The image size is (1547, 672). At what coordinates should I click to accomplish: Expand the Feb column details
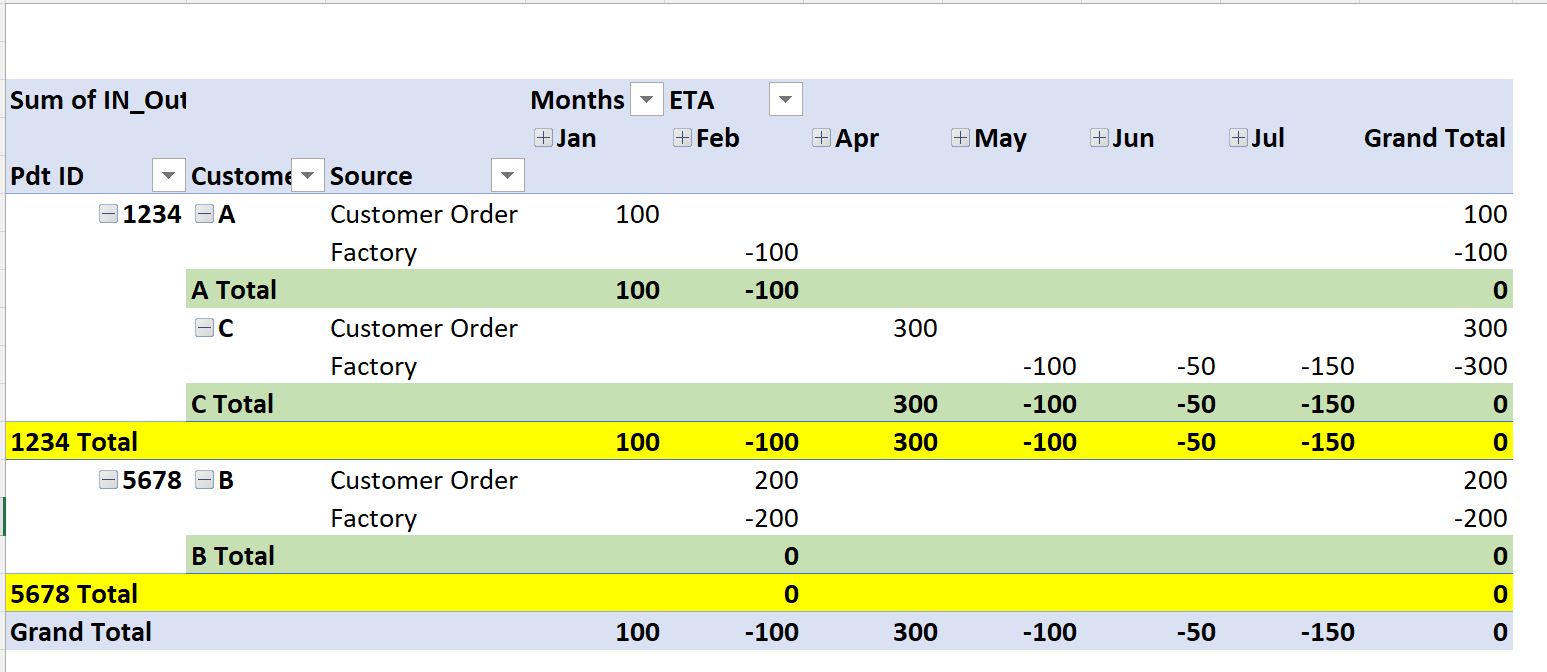coord(680,138)
